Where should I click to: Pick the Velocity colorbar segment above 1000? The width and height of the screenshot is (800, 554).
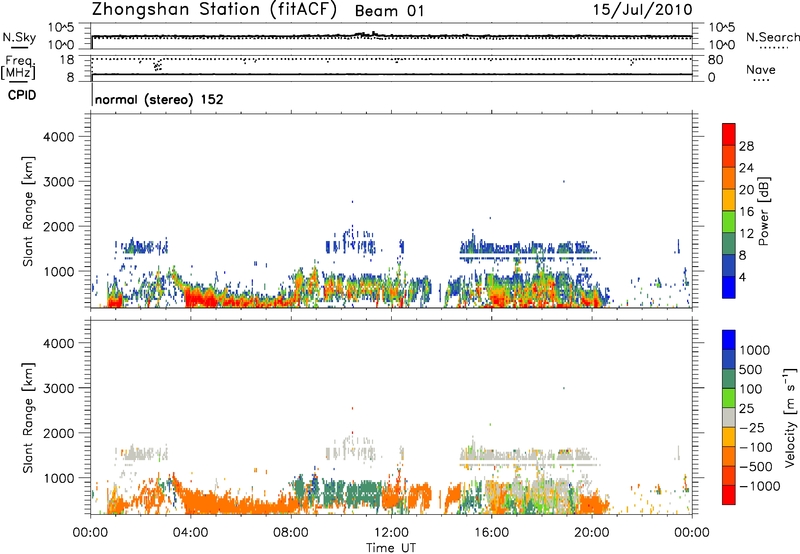pos(729,340)
